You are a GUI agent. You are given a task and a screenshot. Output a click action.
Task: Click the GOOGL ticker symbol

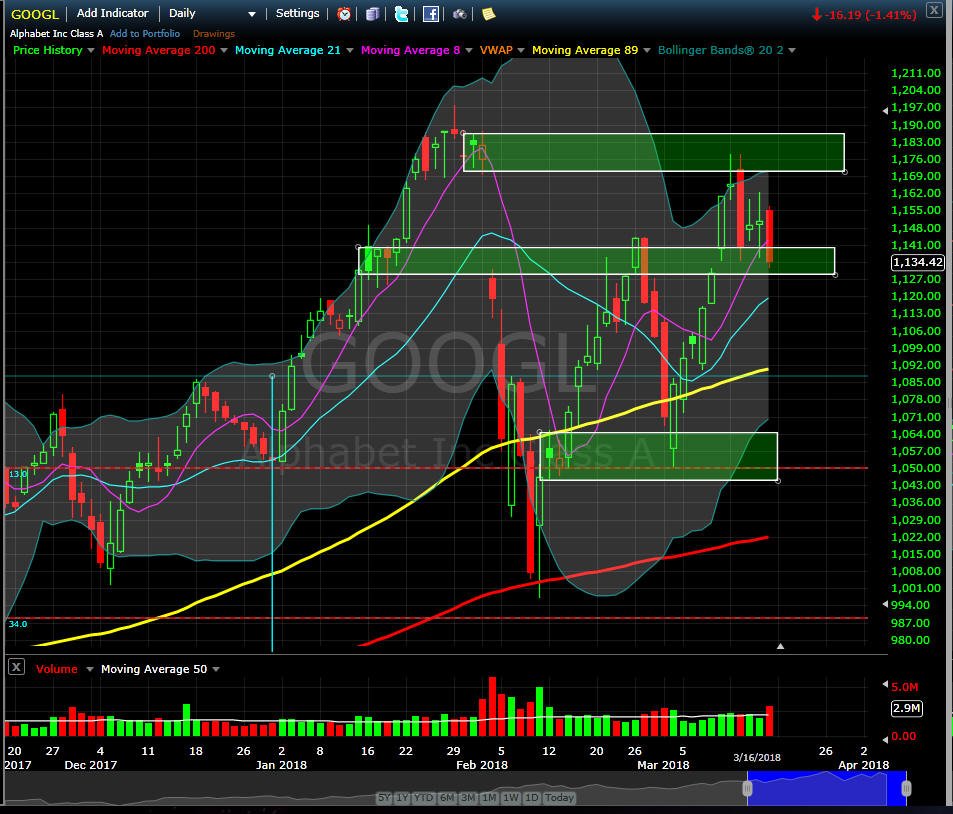pos(35,14)
